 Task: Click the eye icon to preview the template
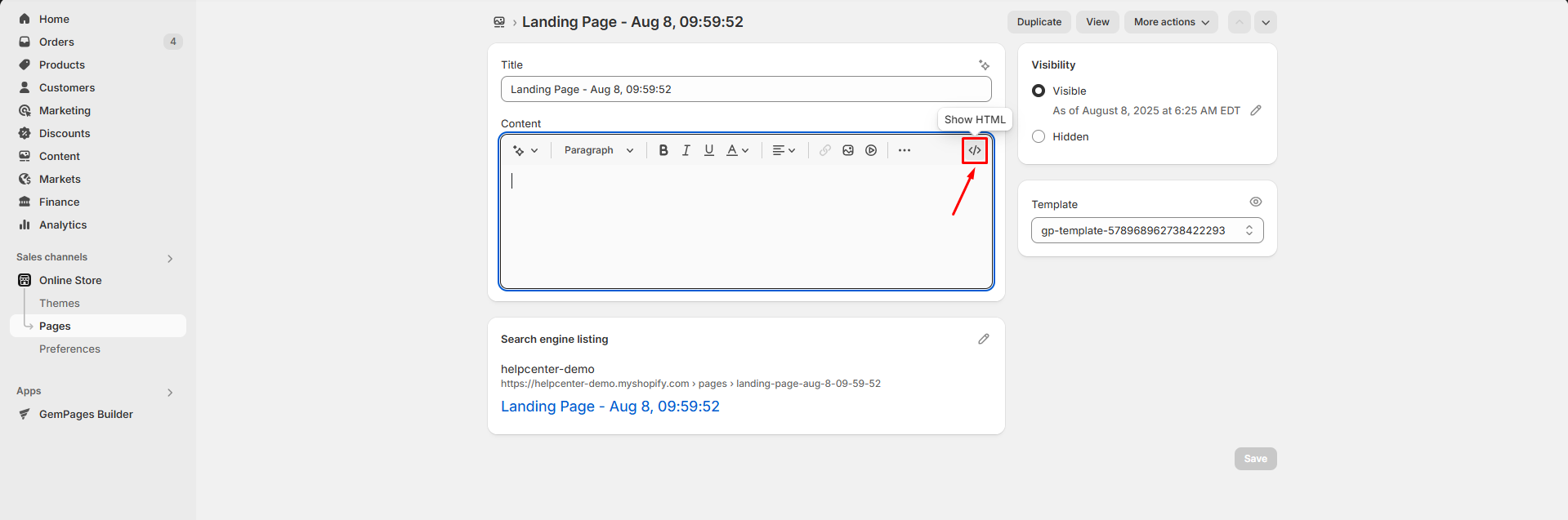1256,202
